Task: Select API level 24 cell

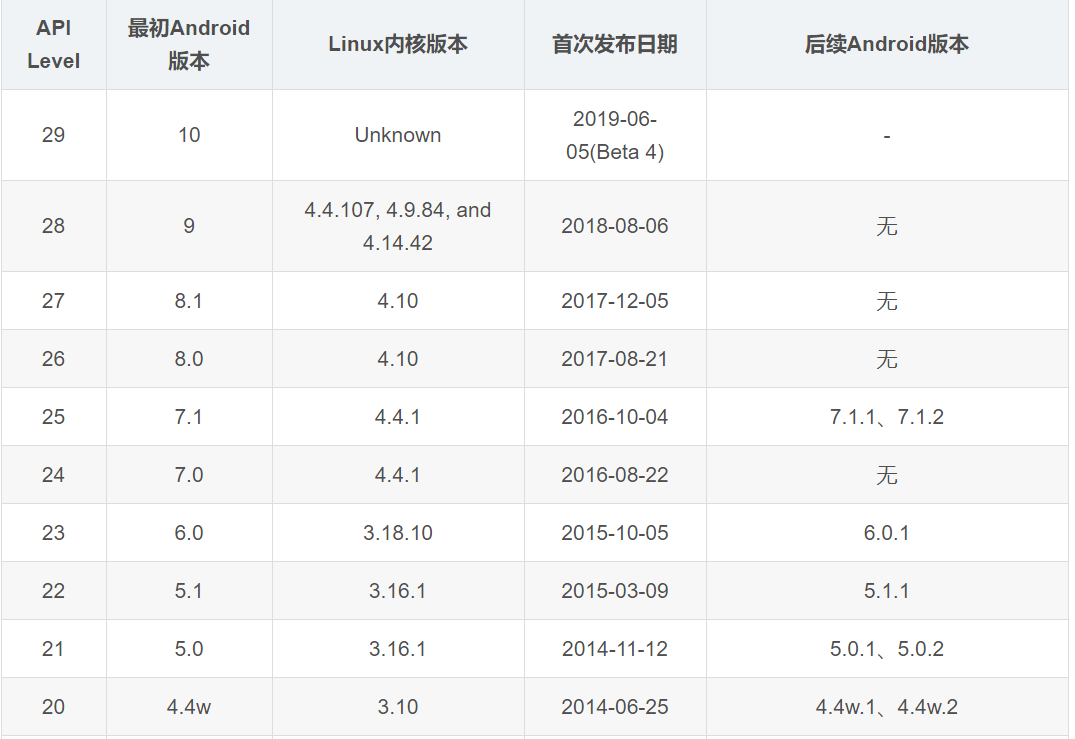Action: point(53,475)
